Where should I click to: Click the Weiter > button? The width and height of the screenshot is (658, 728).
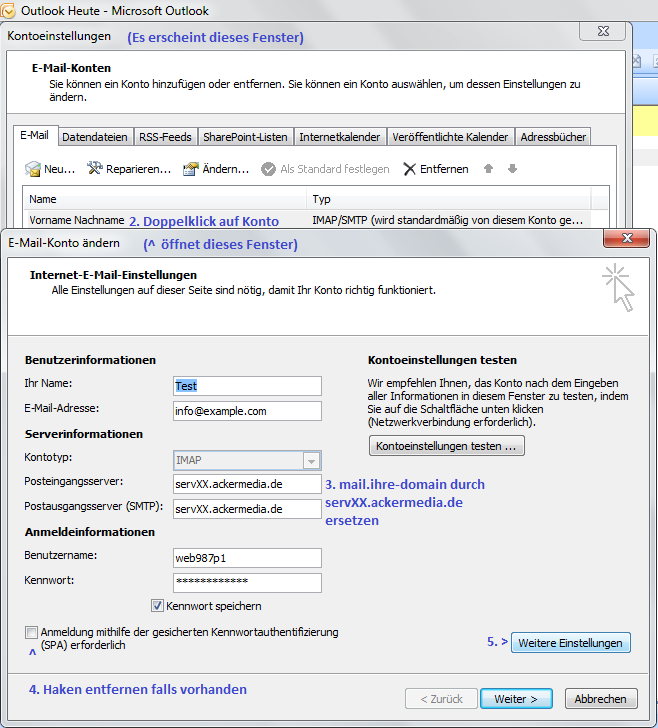click(516, 699)
